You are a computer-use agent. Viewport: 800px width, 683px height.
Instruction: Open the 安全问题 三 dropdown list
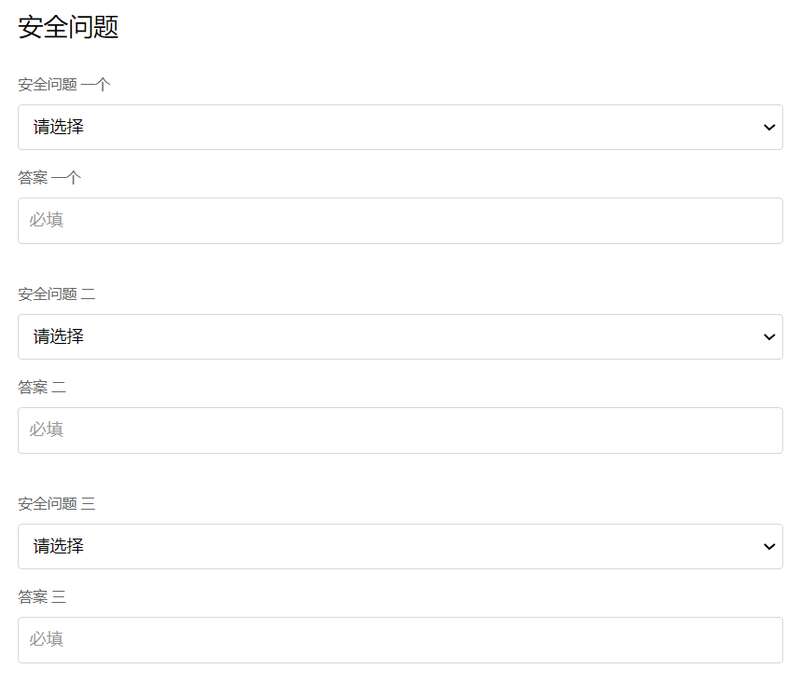coord(400,546)
